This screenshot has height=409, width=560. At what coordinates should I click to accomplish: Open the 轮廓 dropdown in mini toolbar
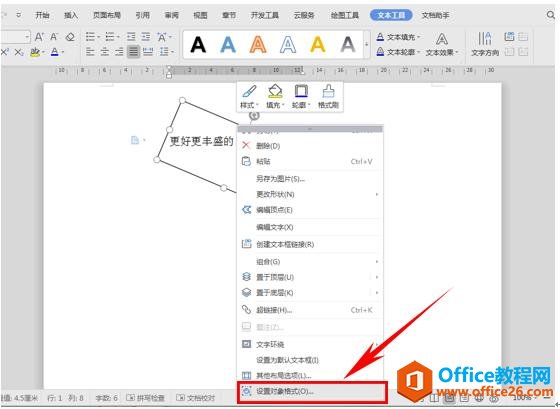tap(301, 97)
